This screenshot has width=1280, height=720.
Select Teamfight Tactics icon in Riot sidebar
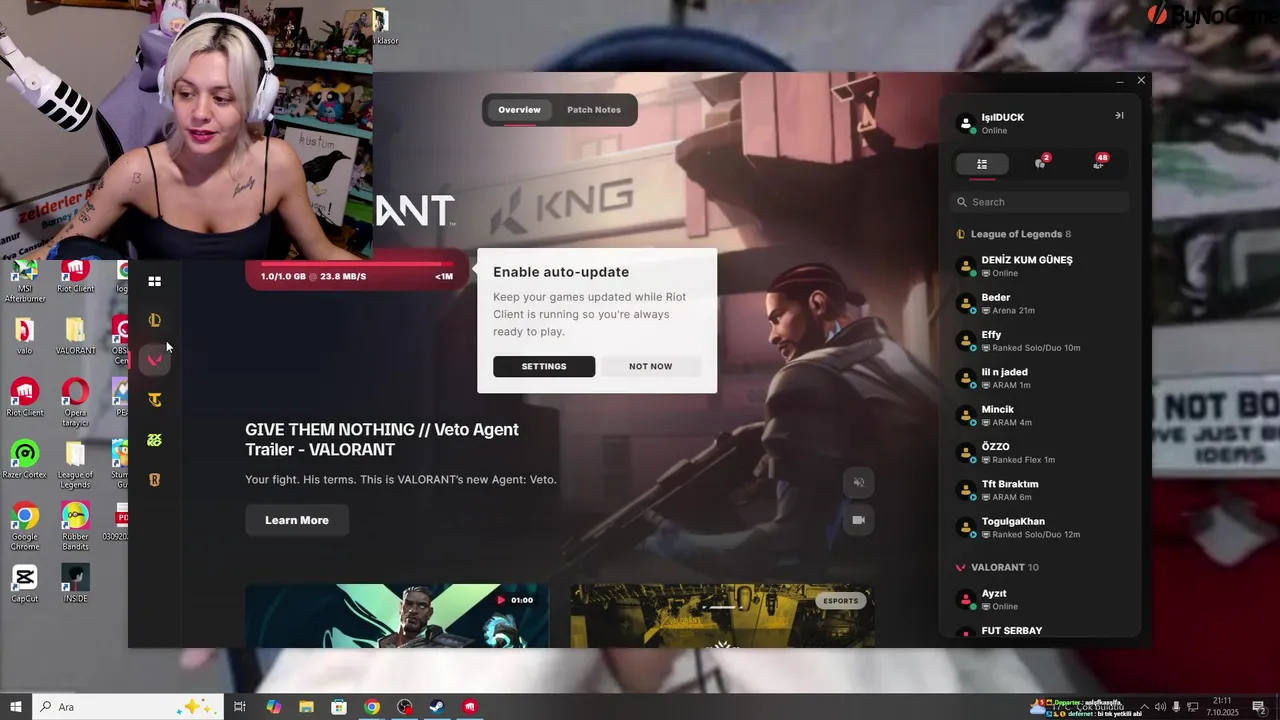[154, 400]
